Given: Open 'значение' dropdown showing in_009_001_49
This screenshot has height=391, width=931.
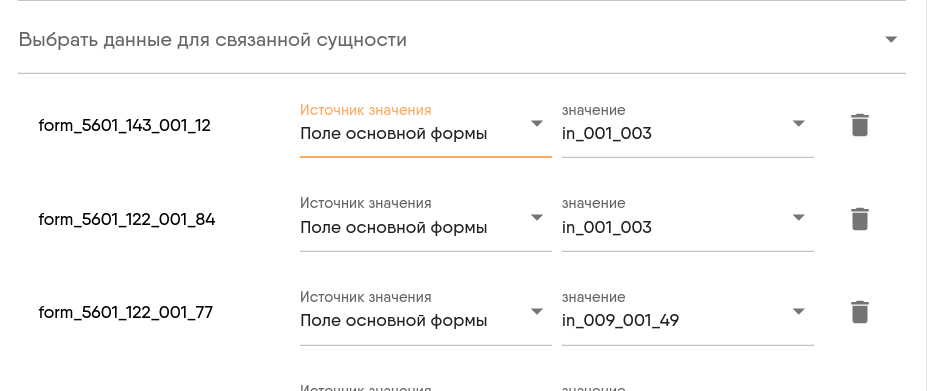Looking at the screenshot, I should (x=688, y=317).
